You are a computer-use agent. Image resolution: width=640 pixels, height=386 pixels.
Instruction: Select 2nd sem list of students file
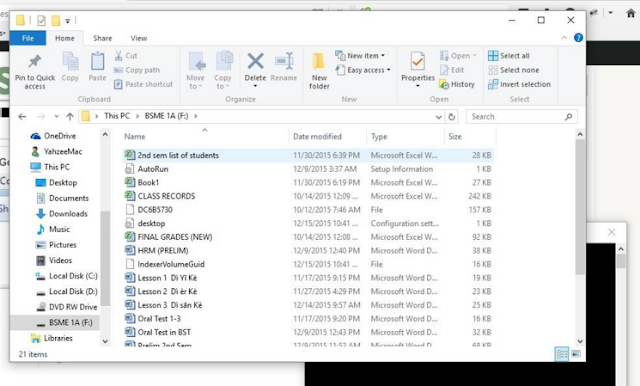308,155
